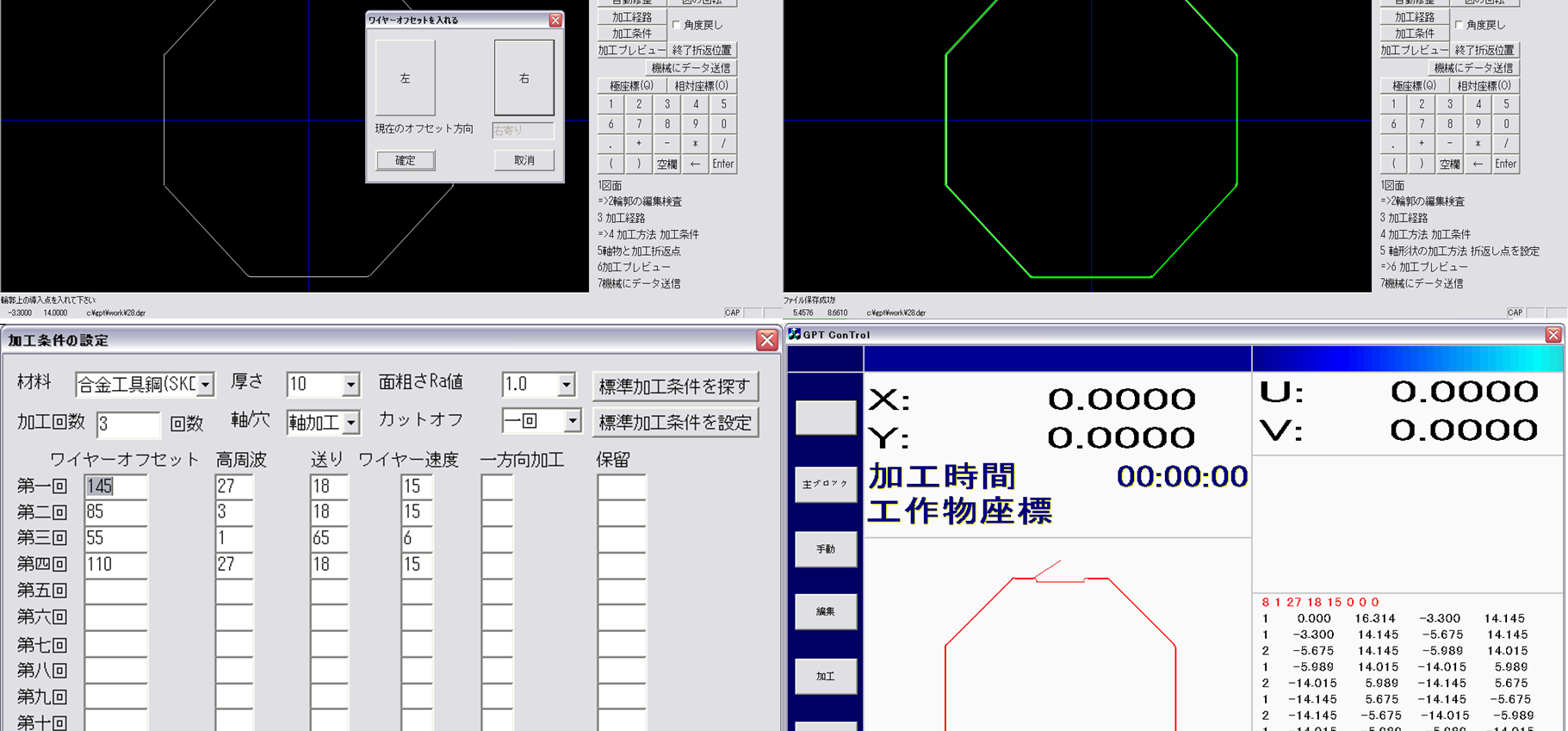The width and height of the screenshot is (1568, 731).
Task: Open 加工条件 in the left CAD window
Action: tap(631, 34)
